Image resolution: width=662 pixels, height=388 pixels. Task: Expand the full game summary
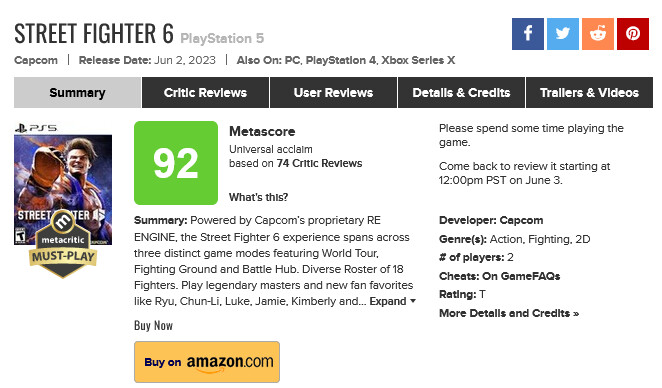(393, 301)
